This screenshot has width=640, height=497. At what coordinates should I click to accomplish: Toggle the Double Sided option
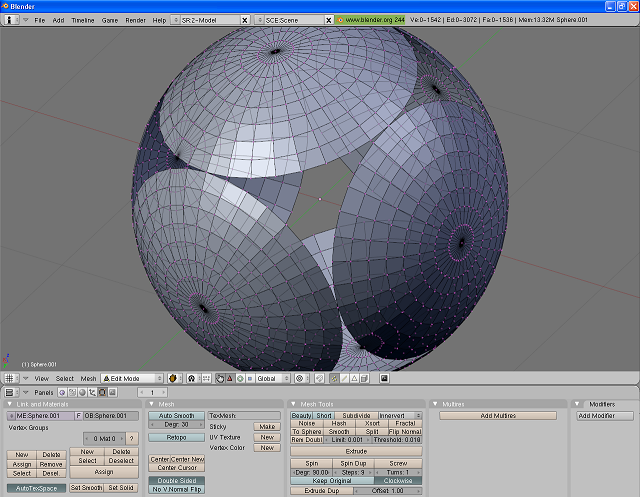pos(176,480)
